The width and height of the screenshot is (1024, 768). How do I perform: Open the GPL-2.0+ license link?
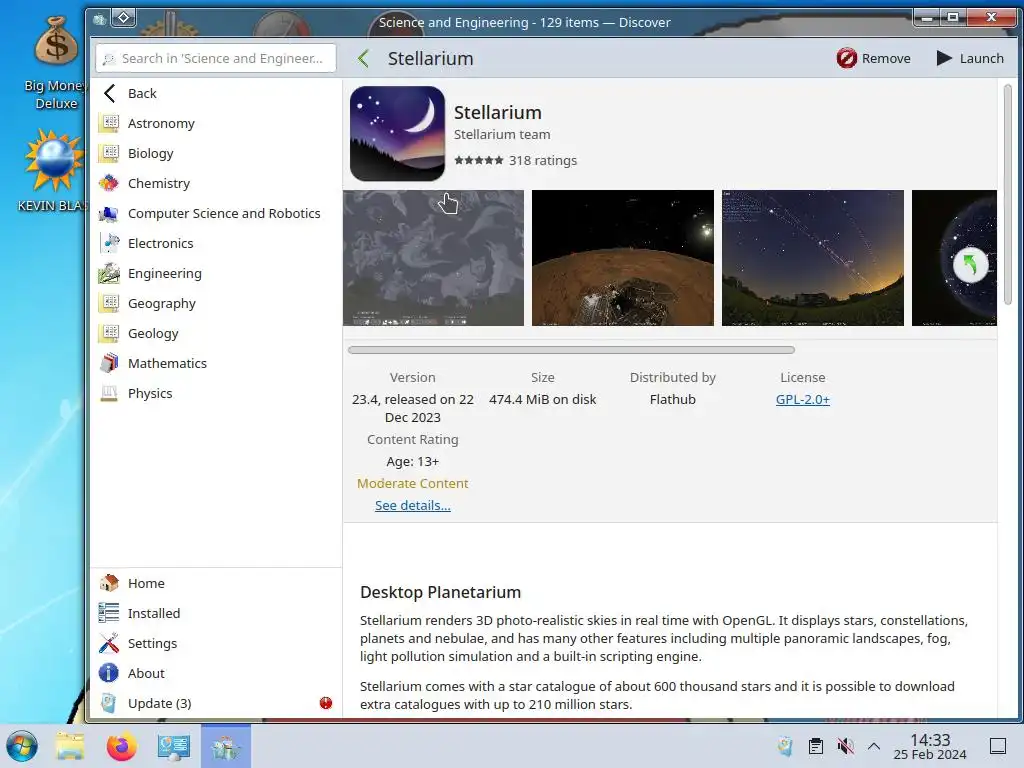803,399
